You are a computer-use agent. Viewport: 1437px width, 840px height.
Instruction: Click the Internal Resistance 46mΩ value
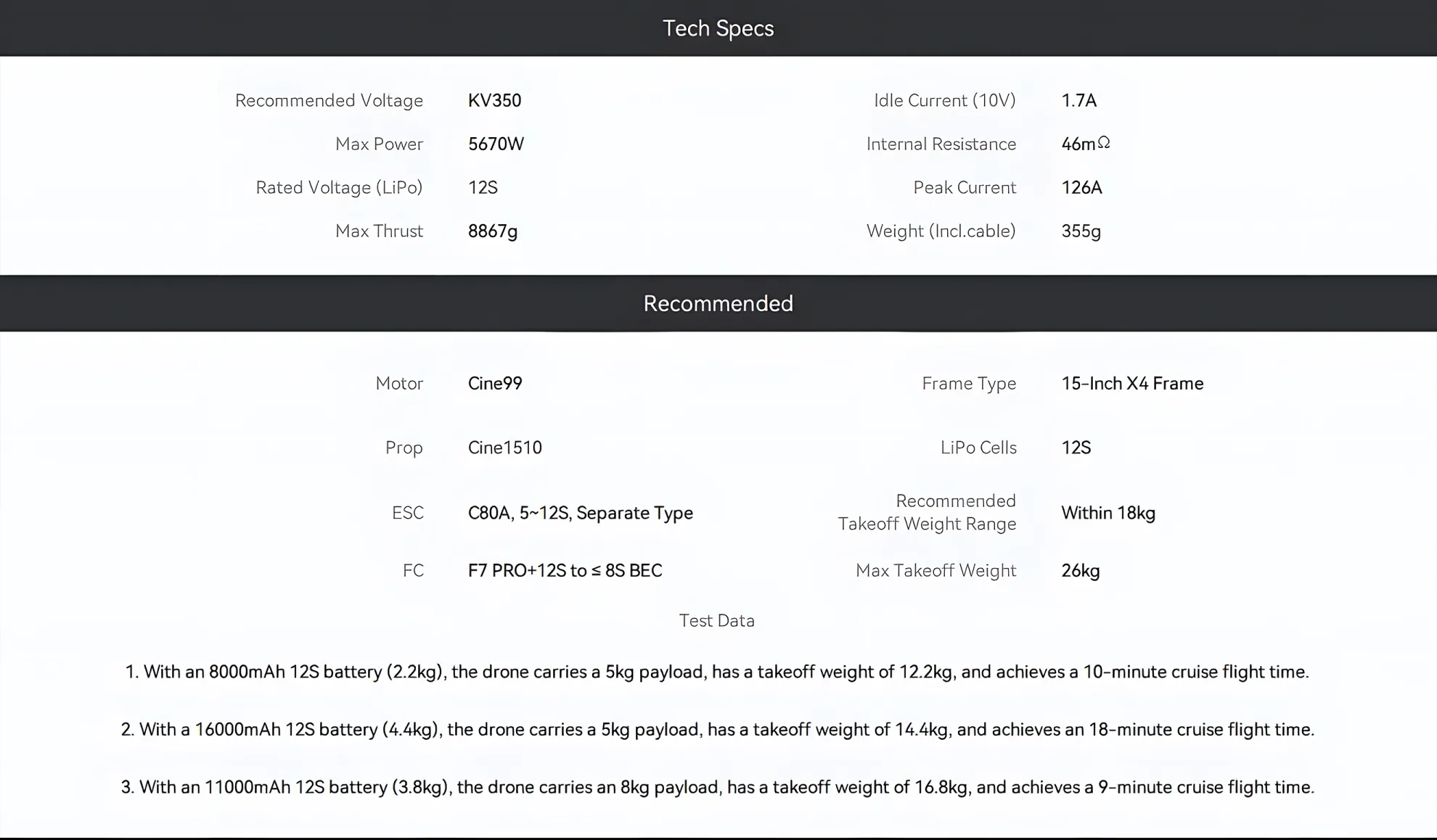click(x=1086, y=144)
